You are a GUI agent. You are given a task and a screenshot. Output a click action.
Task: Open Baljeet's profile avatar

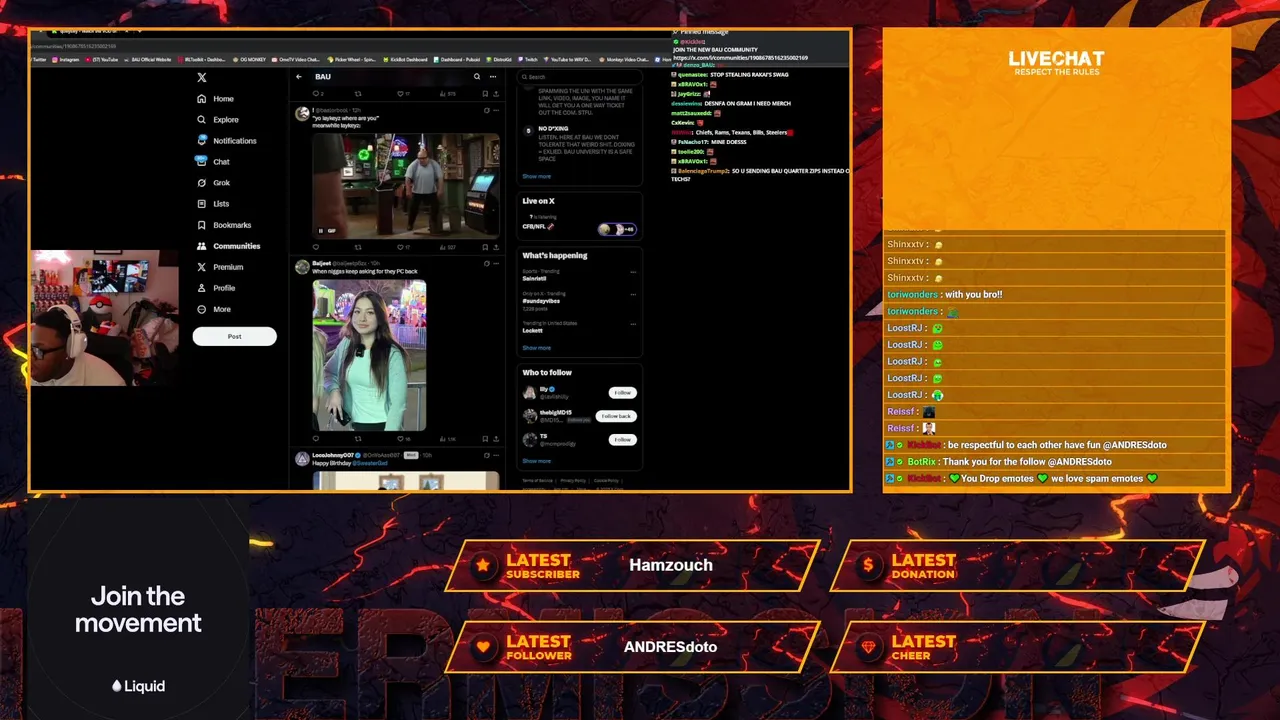tap(302, 267)
